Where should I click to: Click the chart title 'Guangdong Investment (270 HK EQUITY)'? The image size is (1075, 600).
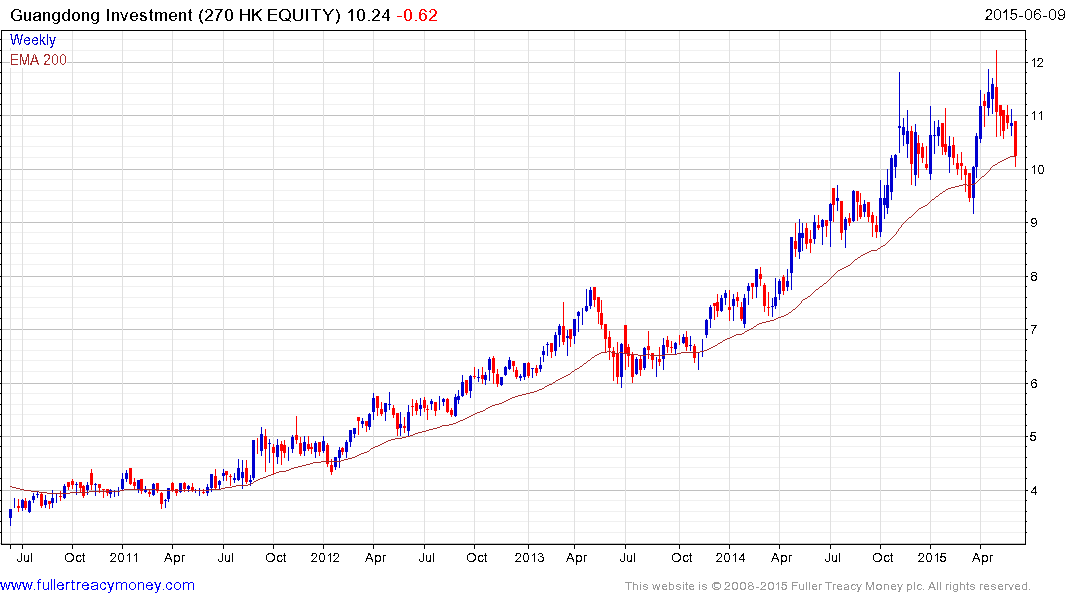coord(176,15)
